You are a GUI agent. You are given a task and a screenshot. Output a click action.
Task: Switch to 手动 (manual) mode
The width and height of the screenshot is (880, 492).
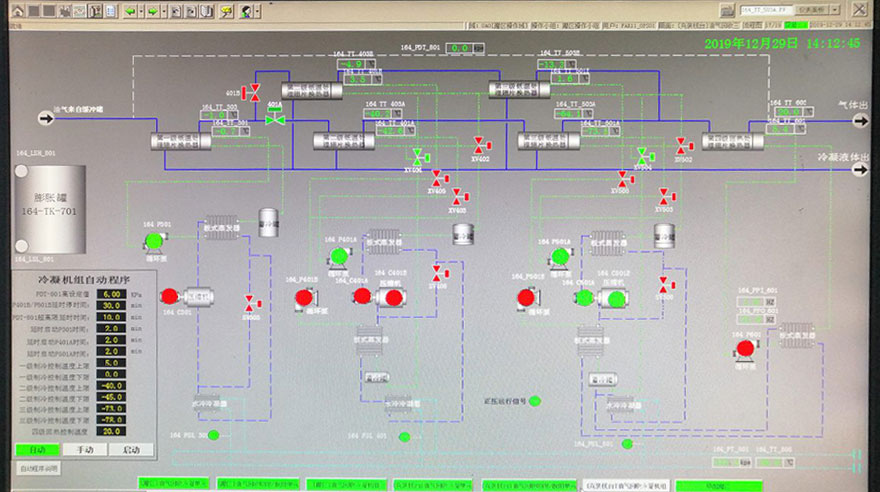84,450
